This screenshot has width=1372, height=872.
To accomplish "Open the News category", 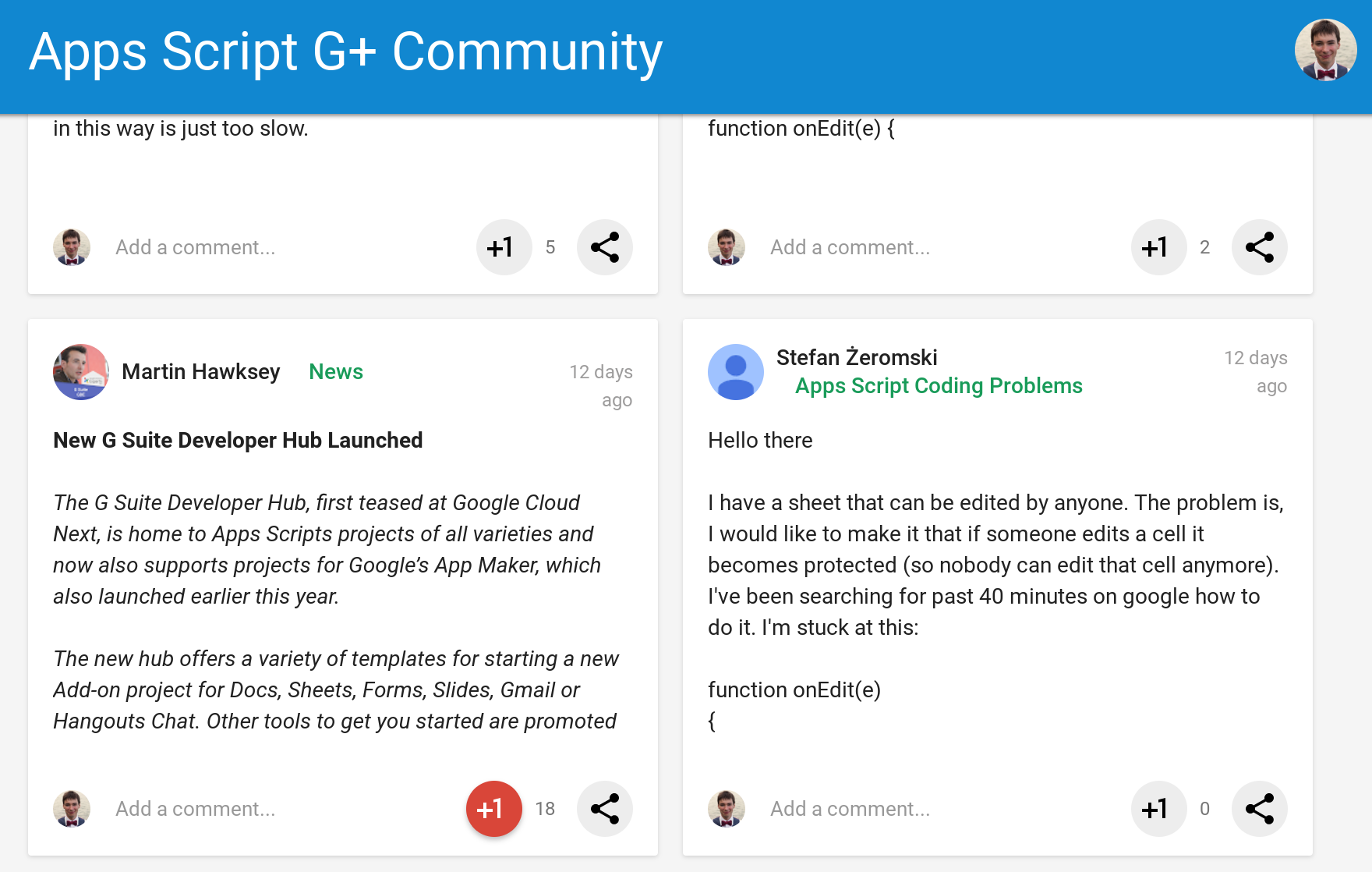I will [336, 372].
